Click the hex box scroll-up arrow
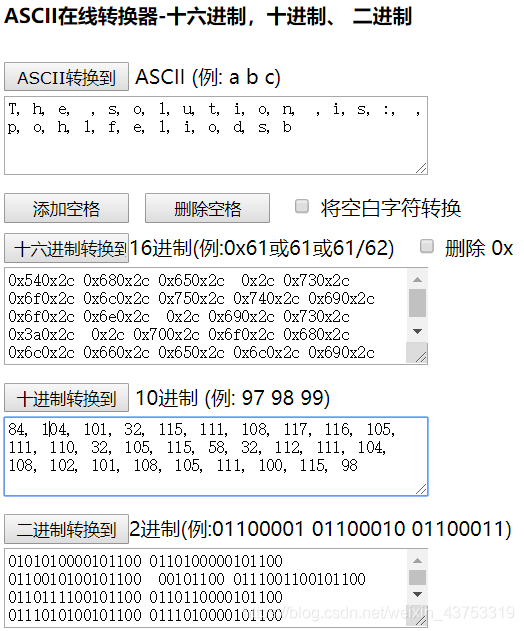 coord(417,279)
